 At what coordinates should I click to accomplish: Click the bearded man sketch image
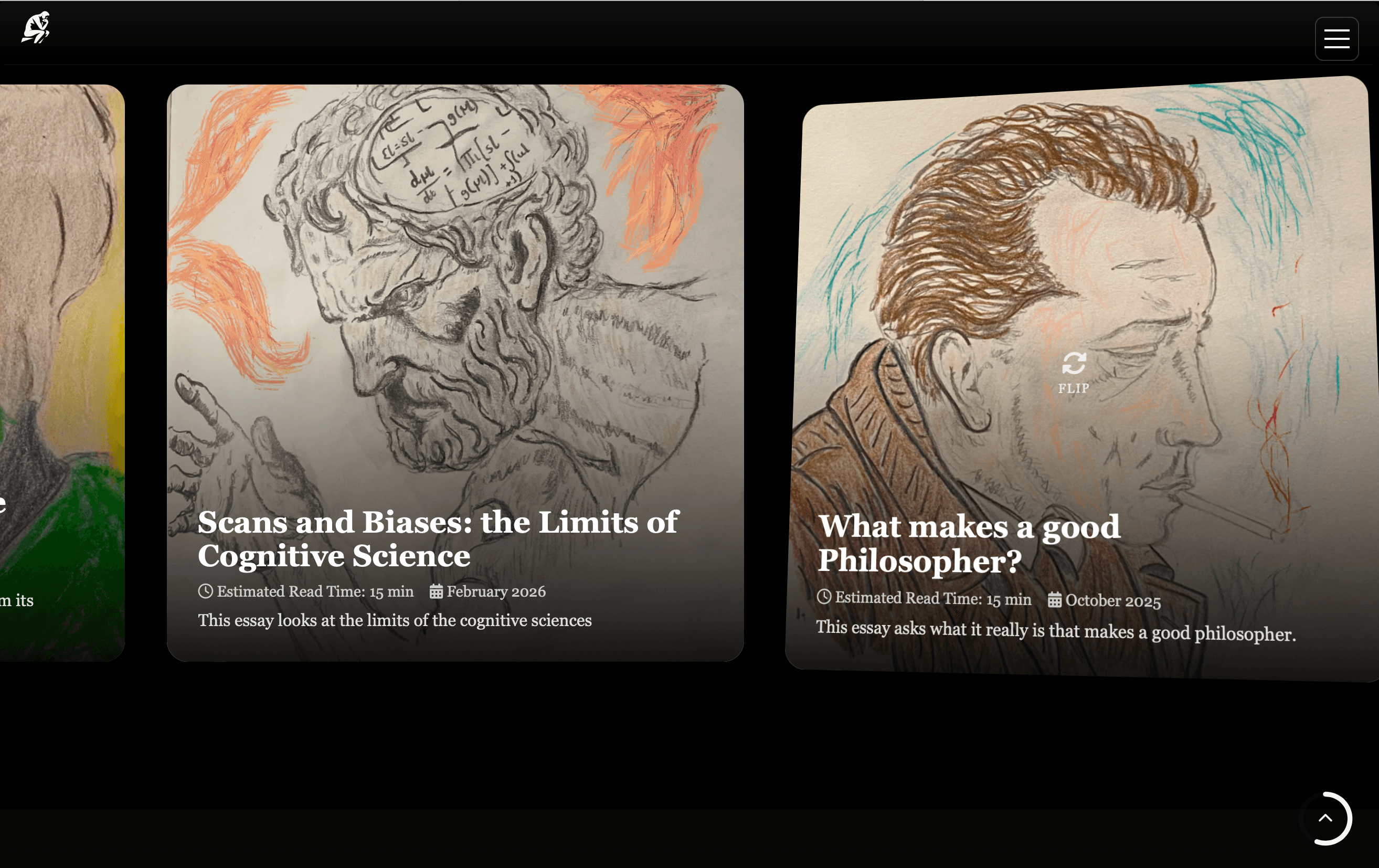click(455, 287)
